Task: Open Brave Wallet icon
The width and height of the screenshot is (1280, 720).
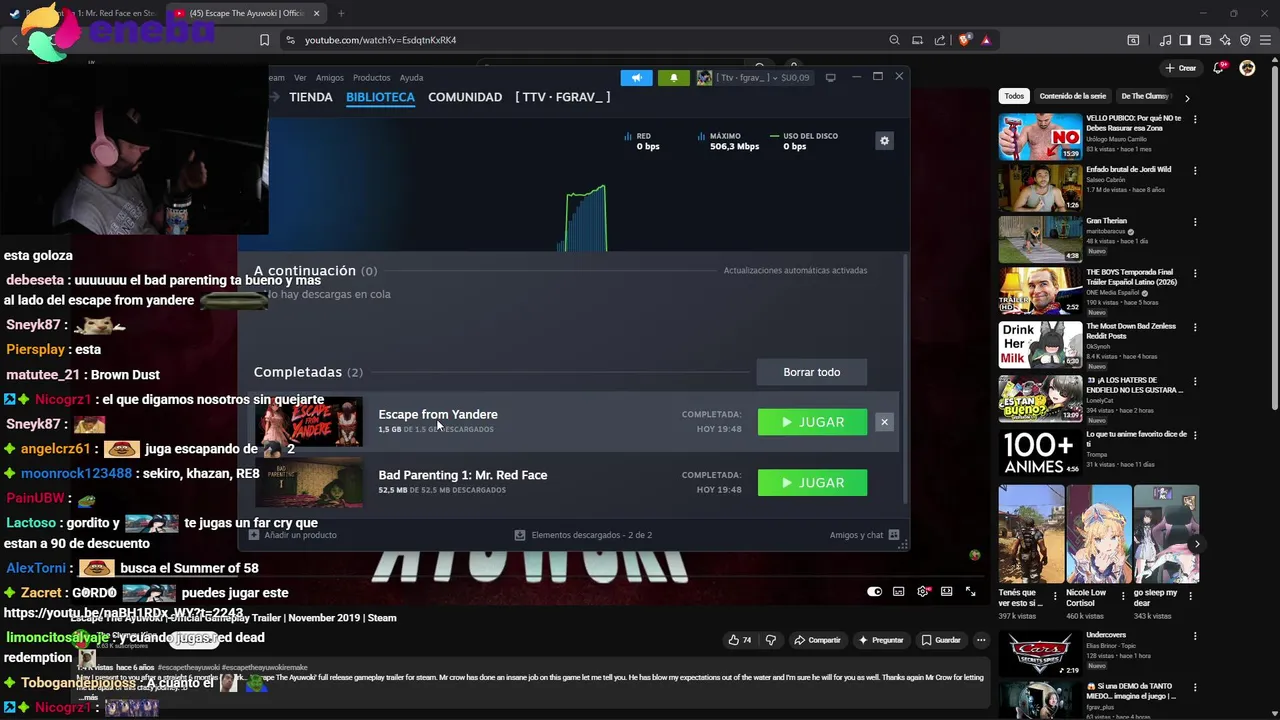Action: [x=1205, y=40]
